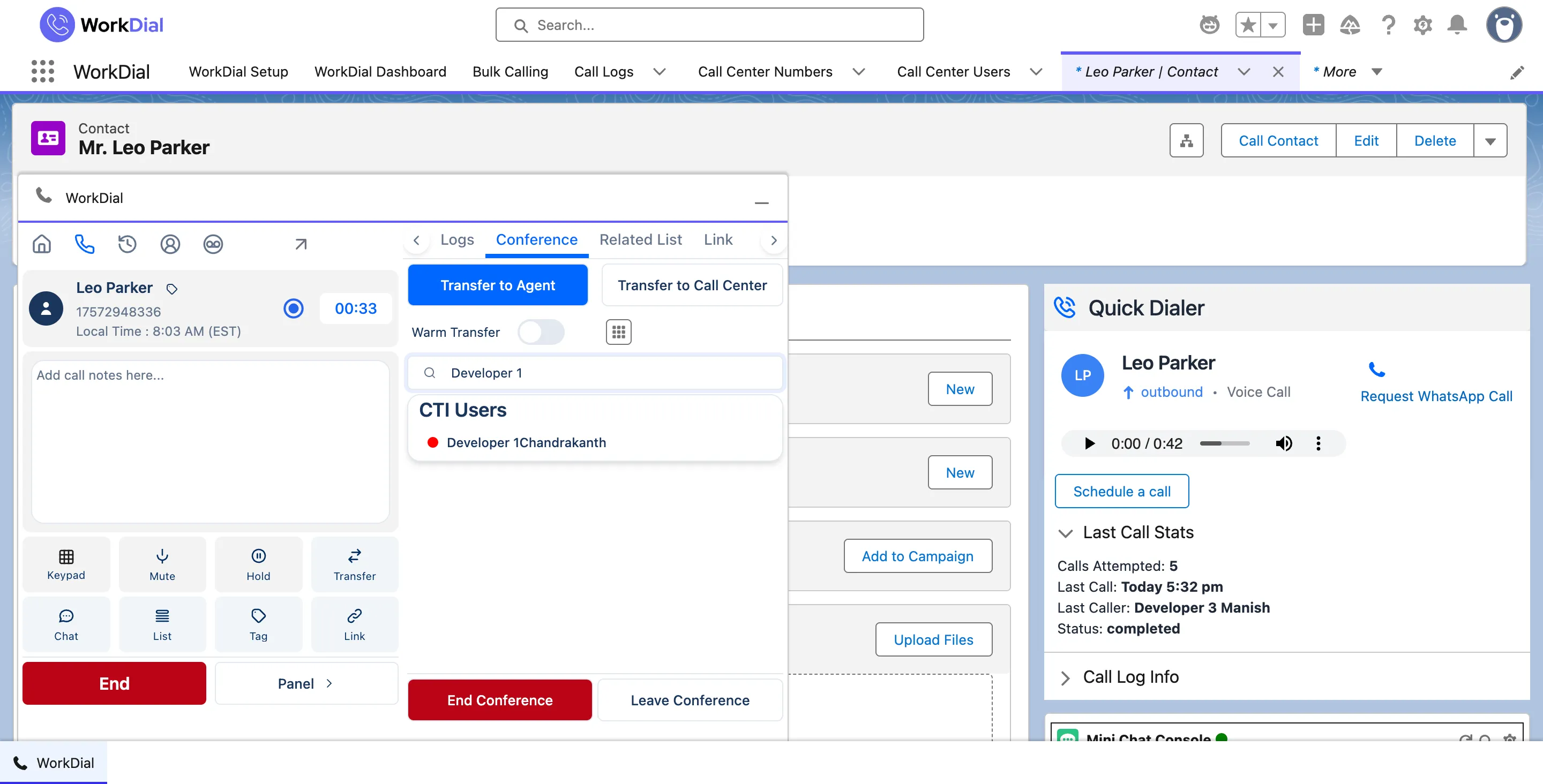
Task: Click the global create plus icon
Action: 1313,25
